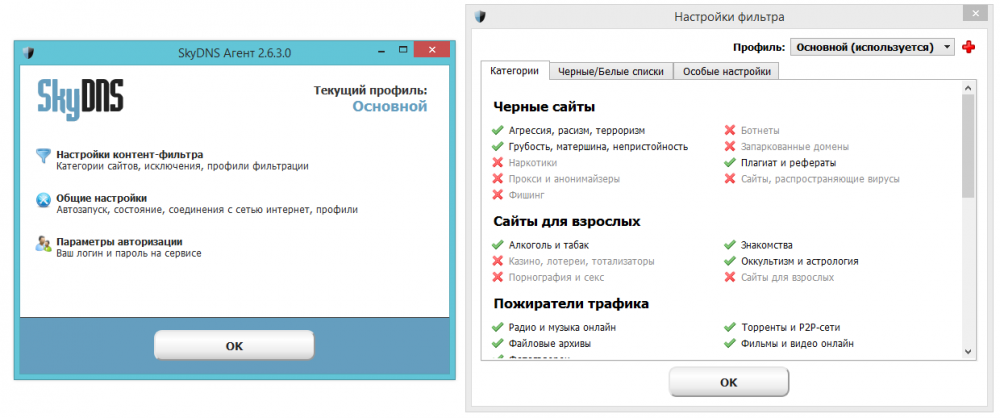The image size is (1000, 418).
Task: Click categories list scrollbar thumb
Action: coord(967,146)
